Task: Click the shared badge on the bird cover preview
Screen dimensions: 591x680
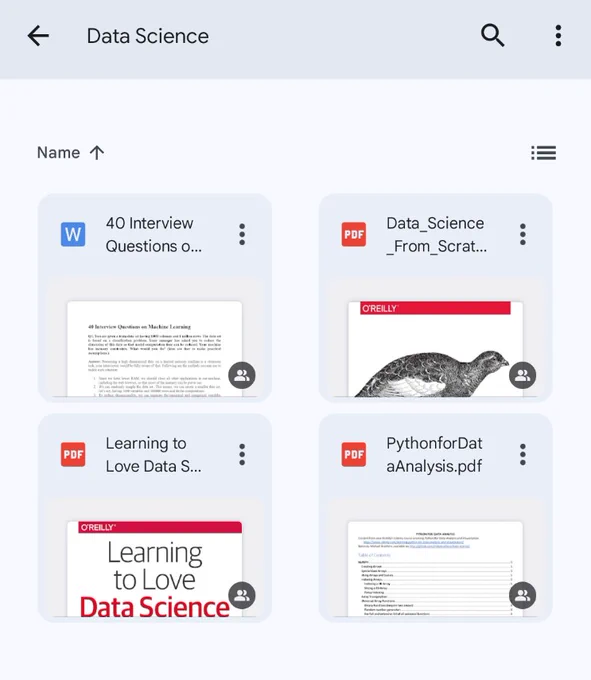Action: click(x=522, y=376)
